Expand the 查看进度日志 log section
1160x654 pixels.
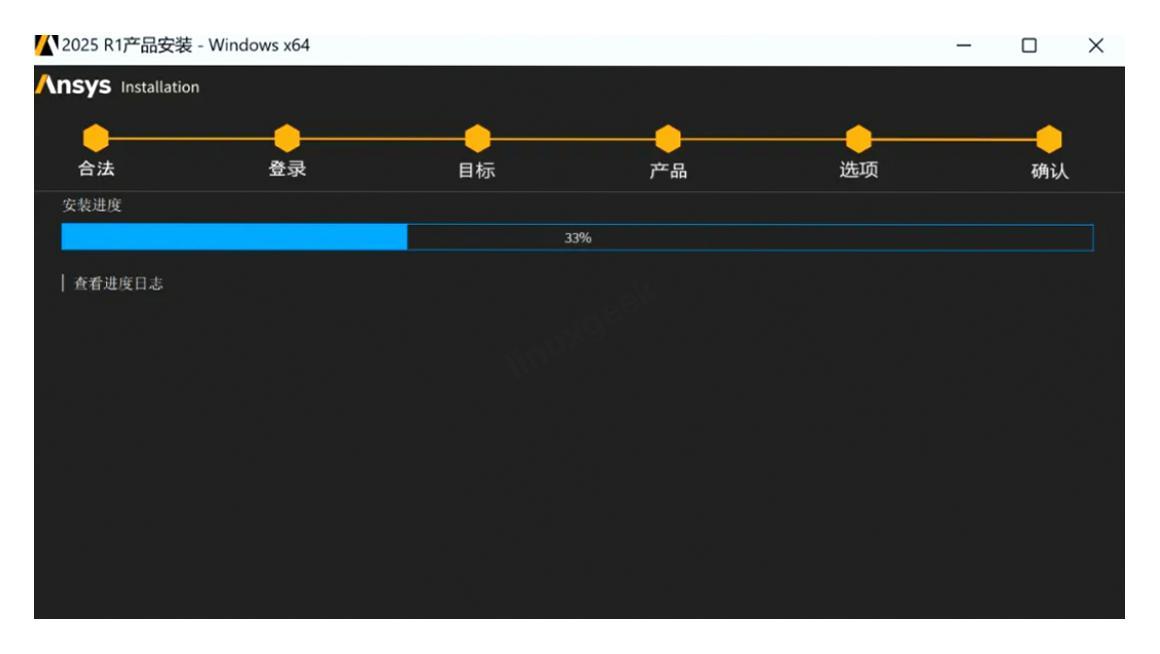click(118, 283)
